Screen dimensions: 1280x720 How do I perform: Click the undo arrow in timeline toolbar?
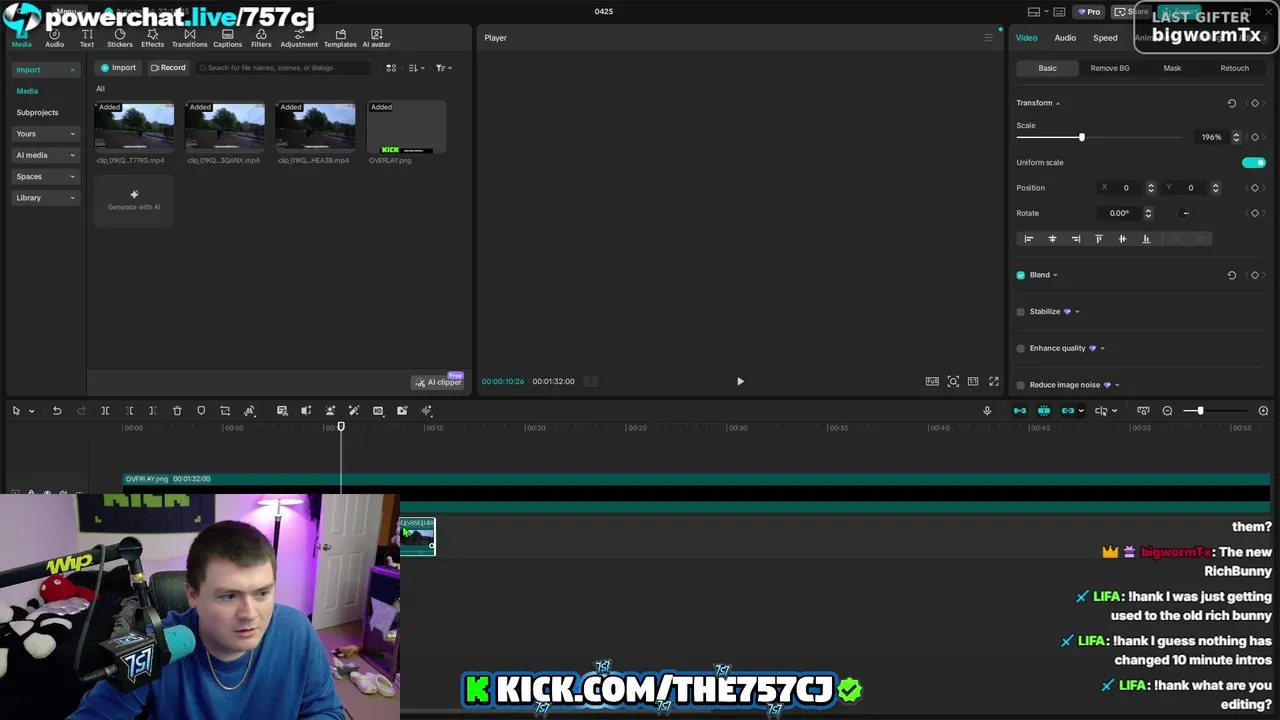[57, 411]
